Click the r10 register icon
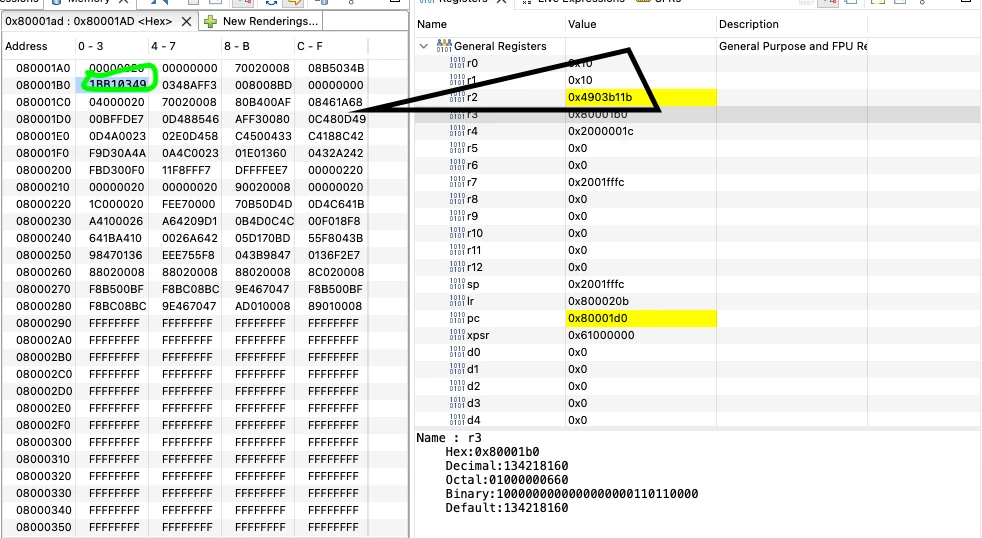 pyautogui.click(x=457, y=232)
